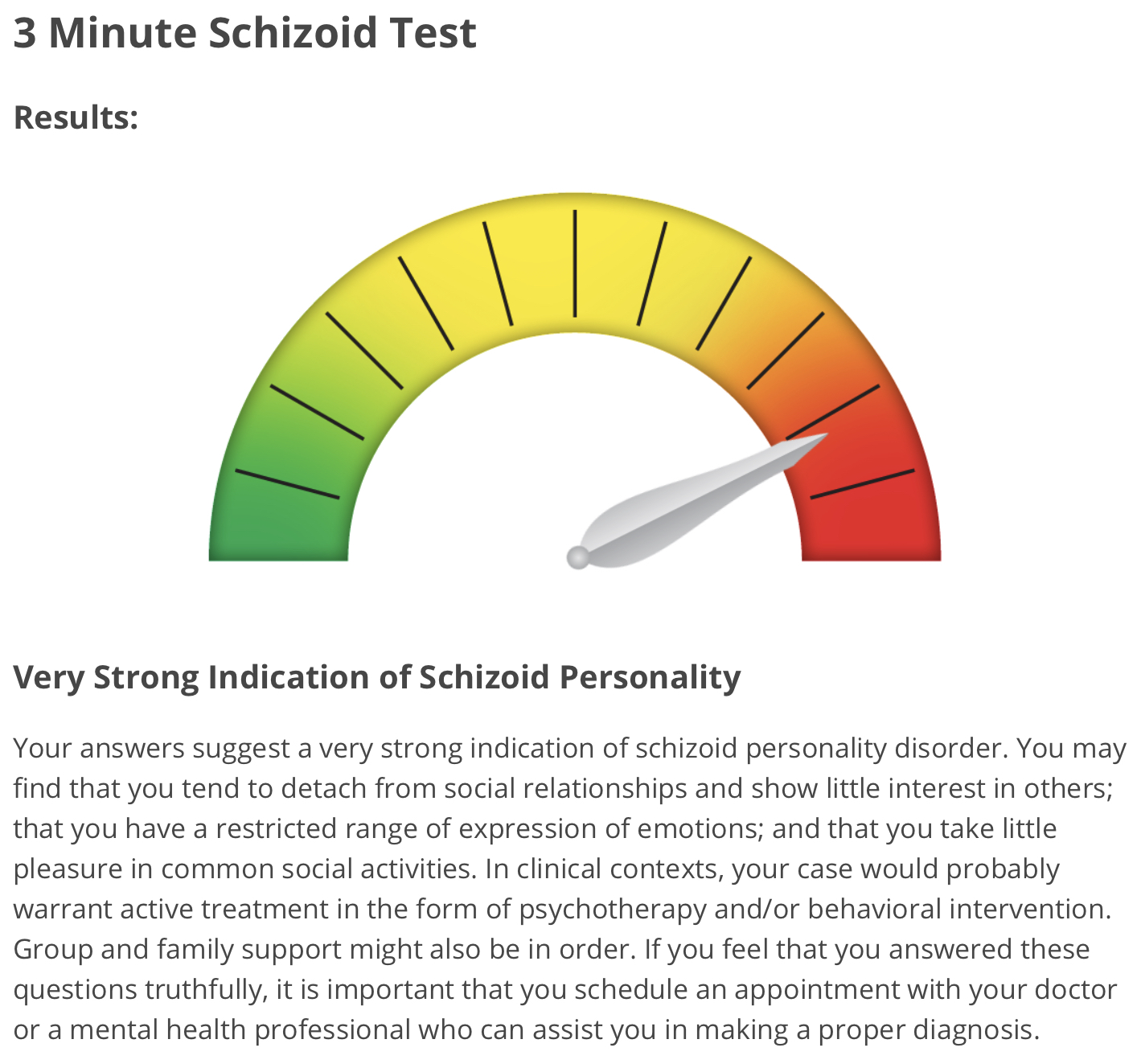The height and width of the screenshot is (1064, 1137).
Task: Click the lowest tick in green zone
Action: [x=287, y=483]
